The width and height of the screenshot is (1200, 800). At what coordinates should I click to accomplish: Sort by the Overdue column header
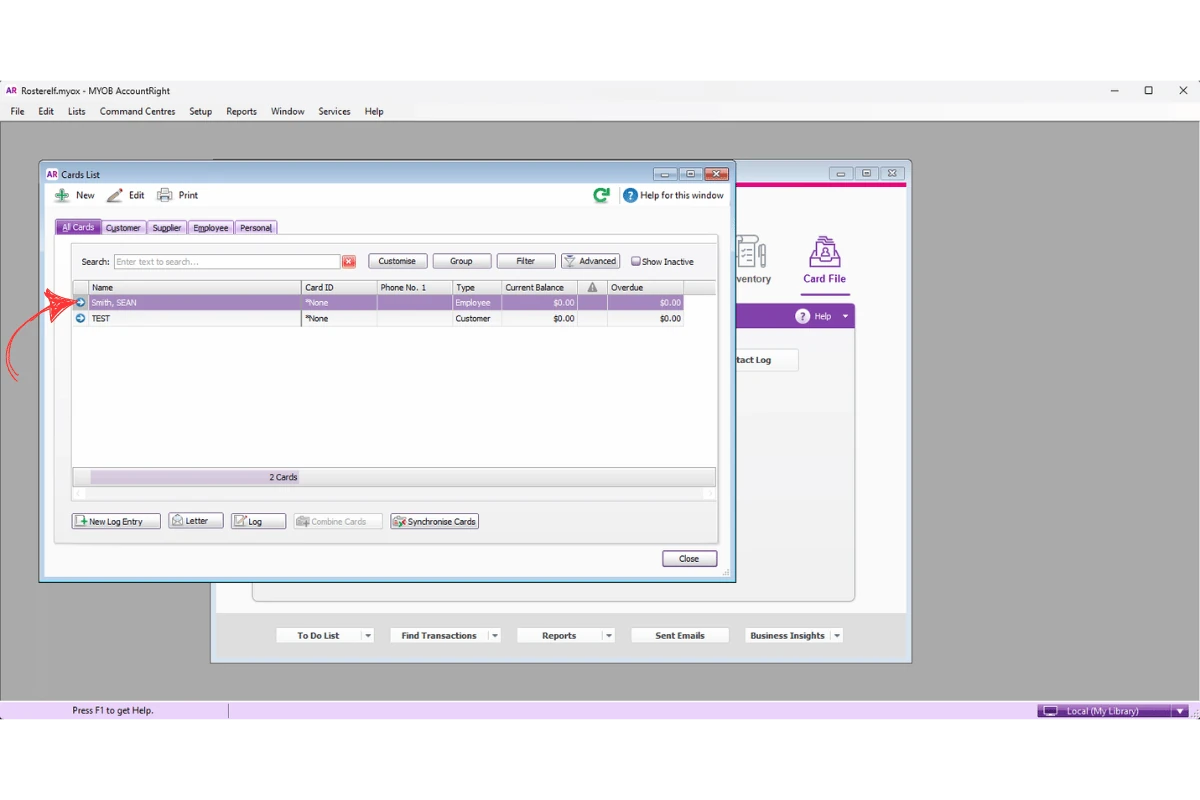coord(645,288)
